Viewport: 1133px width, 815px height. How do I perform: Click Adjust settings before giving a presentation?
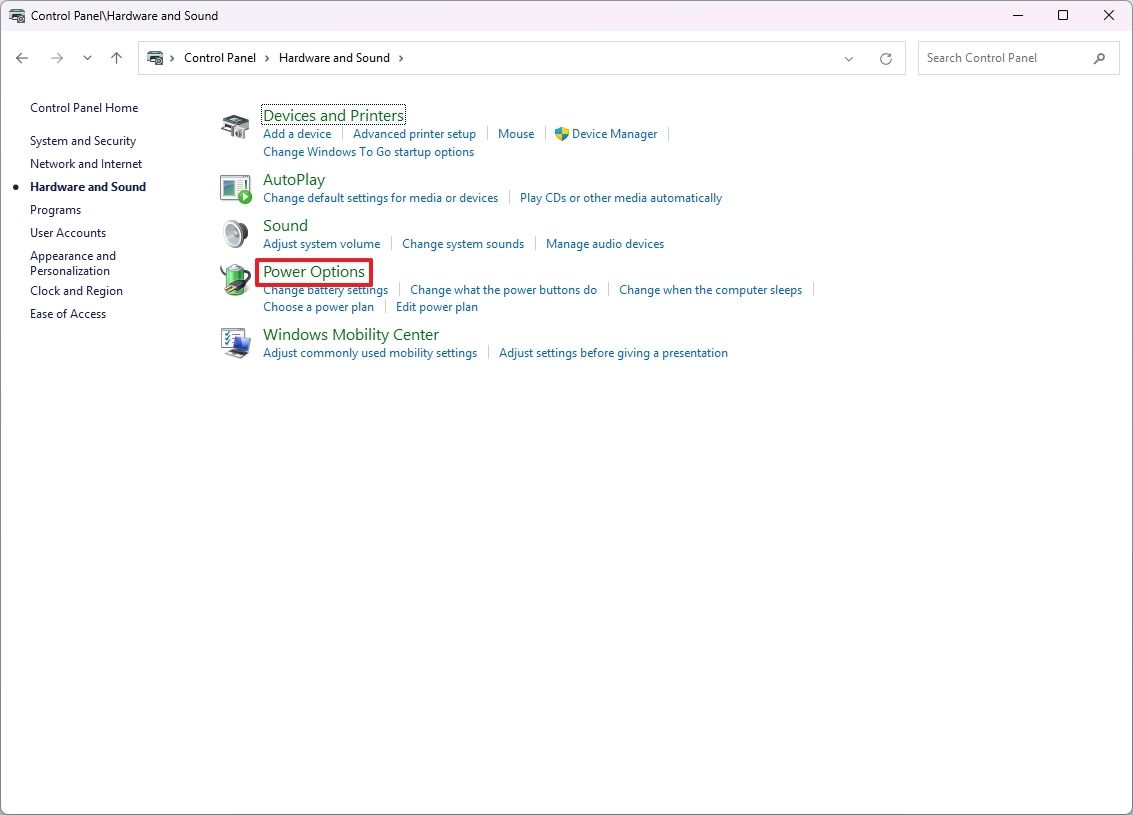pyautogui.click(x=613, y=352)
